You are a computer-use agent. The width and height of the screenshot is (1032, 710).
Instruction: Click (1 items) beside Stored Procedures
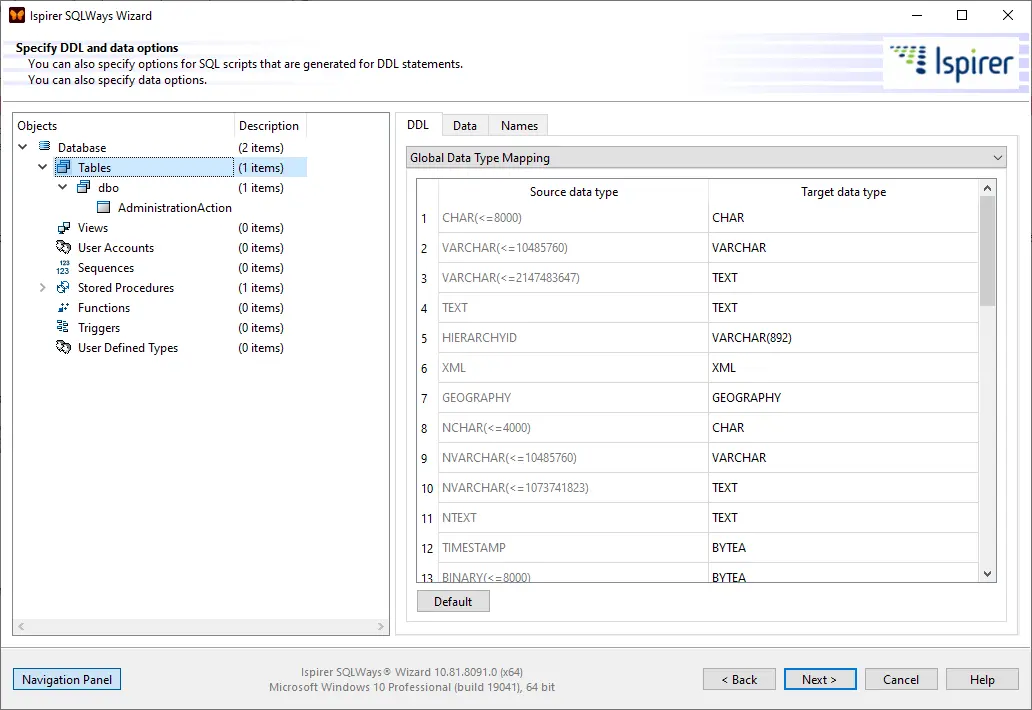[261, 288]
